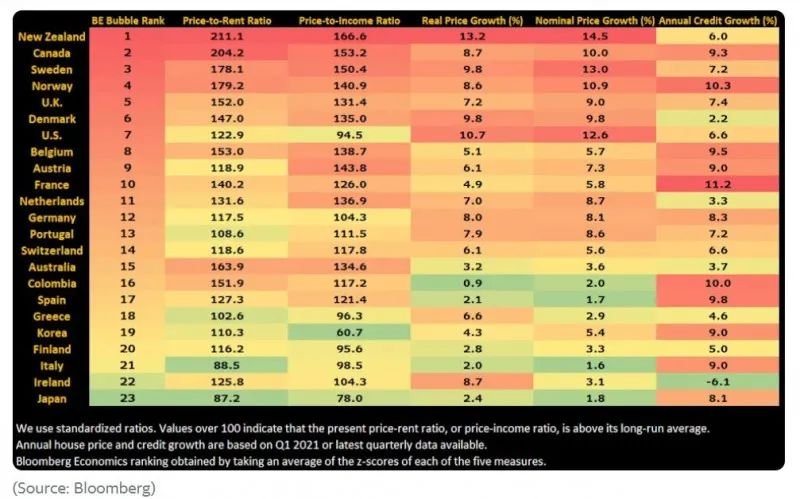Click New Zealand's 211.1 price-to-rent cell

click(x=227, y=36)
